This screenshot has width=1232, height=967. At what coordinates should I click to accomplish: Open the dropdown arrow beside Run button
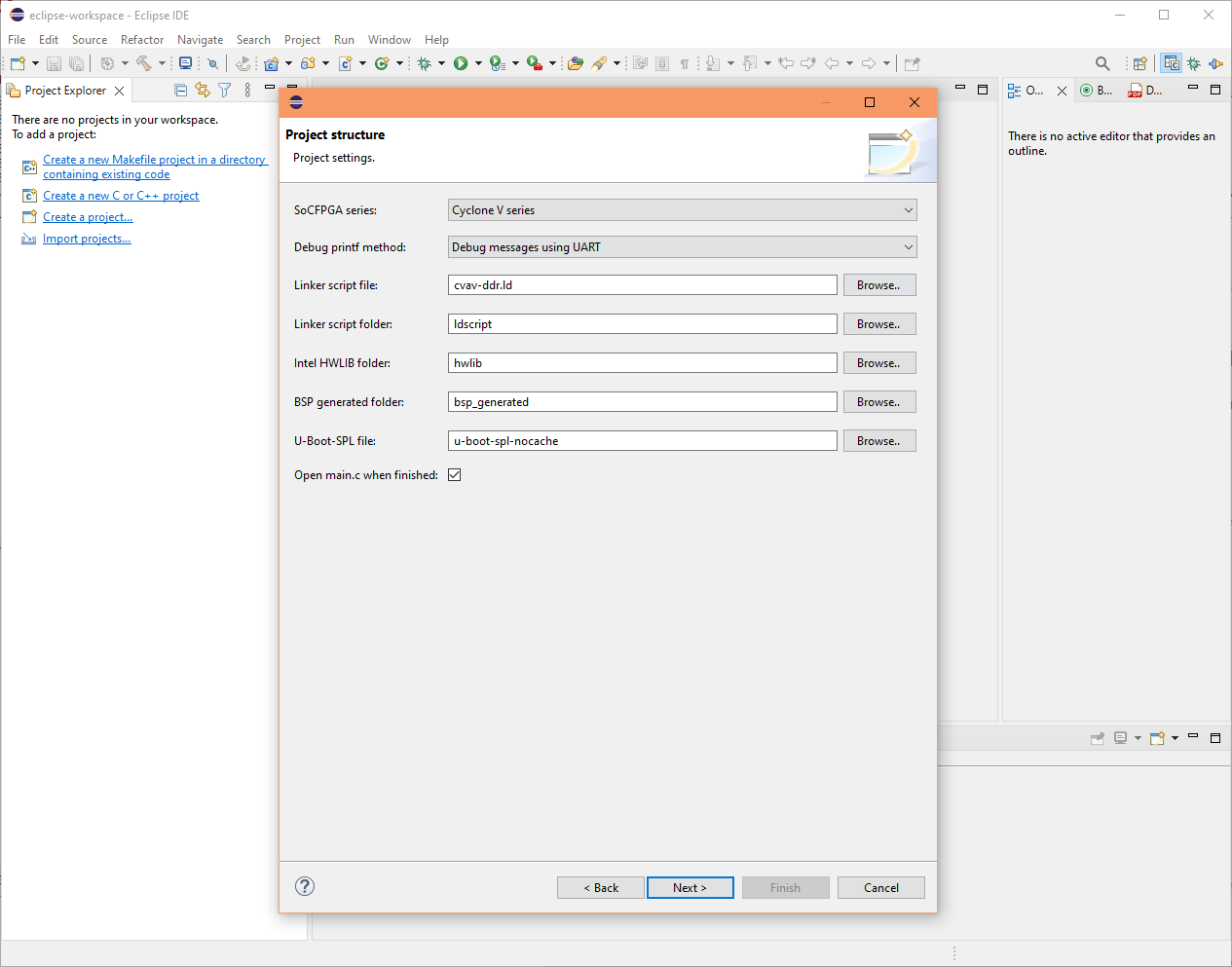[x=478, y=63]
